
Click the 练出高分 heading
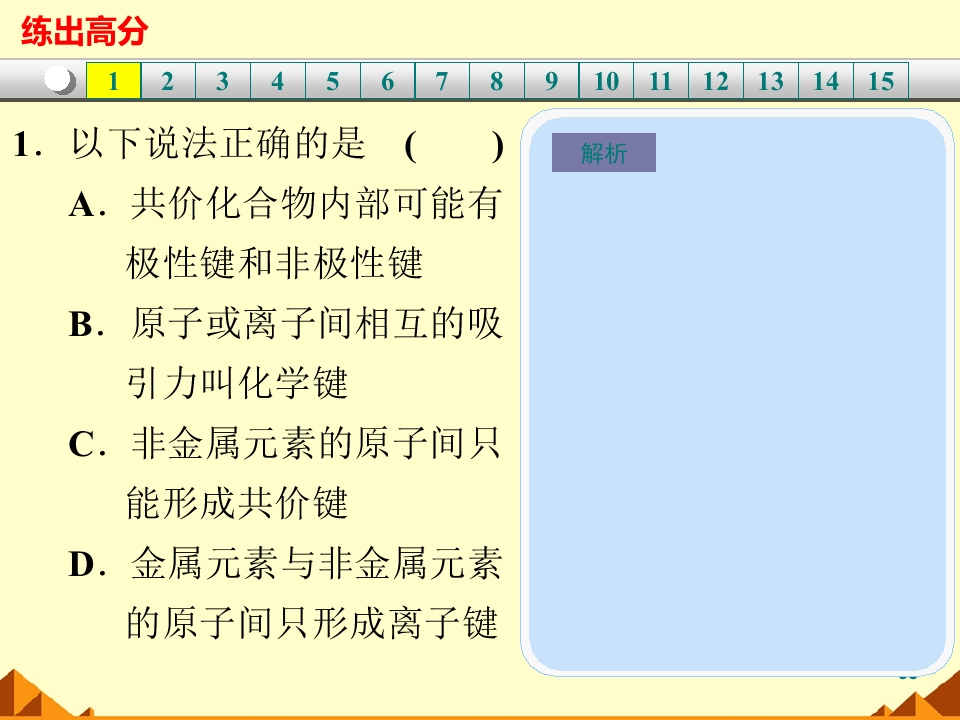coord(84,31)
